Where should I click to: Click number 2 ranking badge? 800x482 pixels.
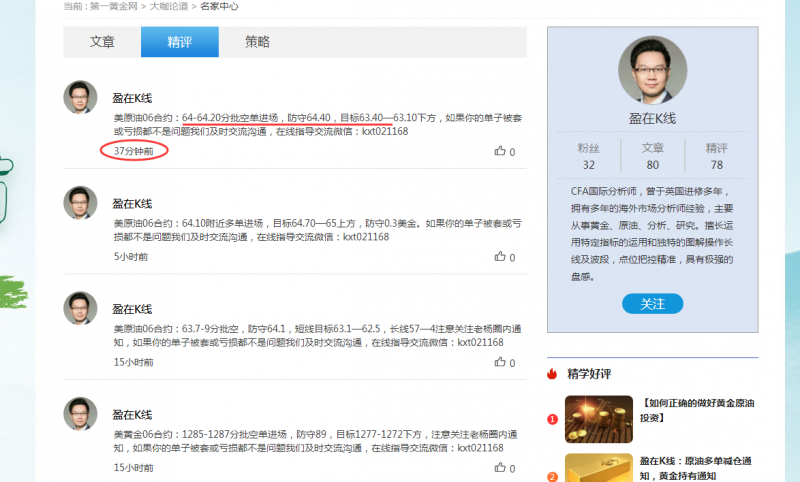552,477
